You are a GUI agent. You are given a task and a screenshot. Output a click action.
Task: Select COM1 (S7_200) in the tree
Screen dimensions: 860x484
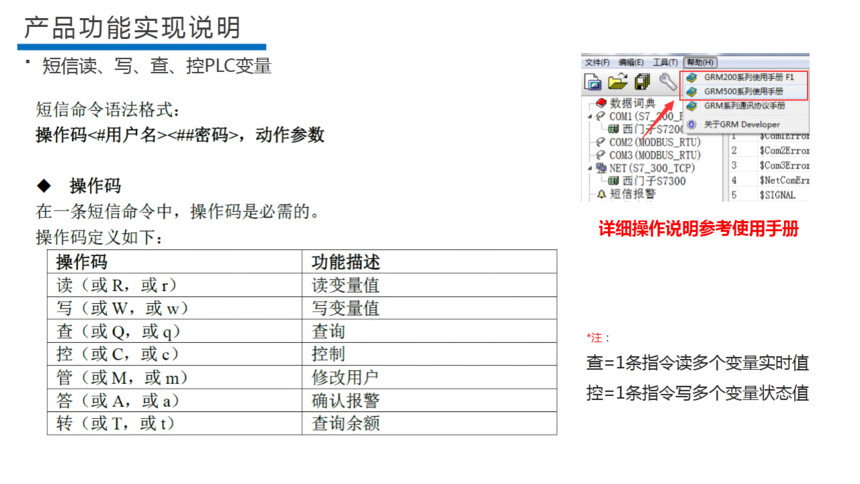pos(645,116)
